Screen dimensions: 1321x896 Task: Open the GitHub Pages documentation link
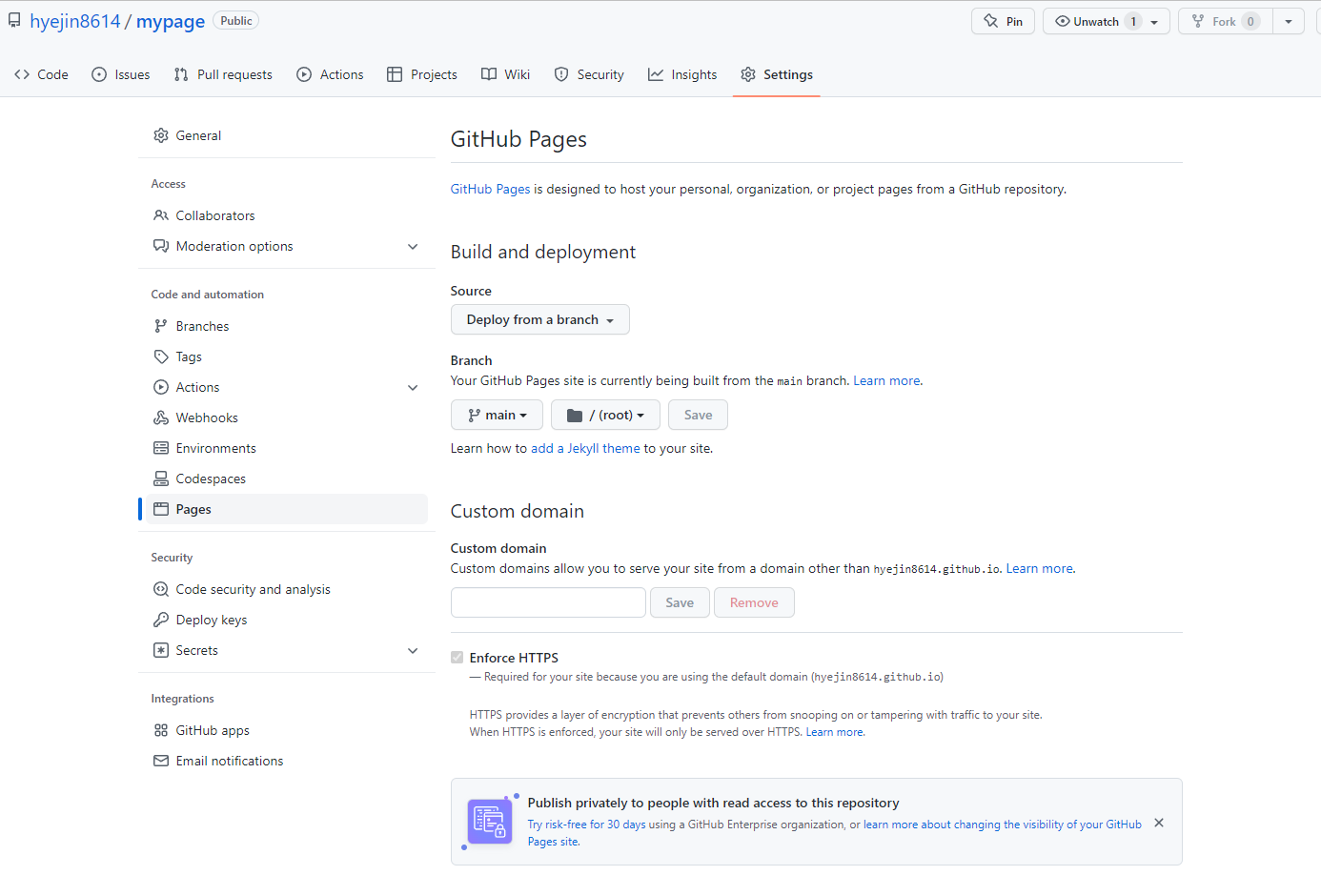pyautogui.click(x=490, y=189)
